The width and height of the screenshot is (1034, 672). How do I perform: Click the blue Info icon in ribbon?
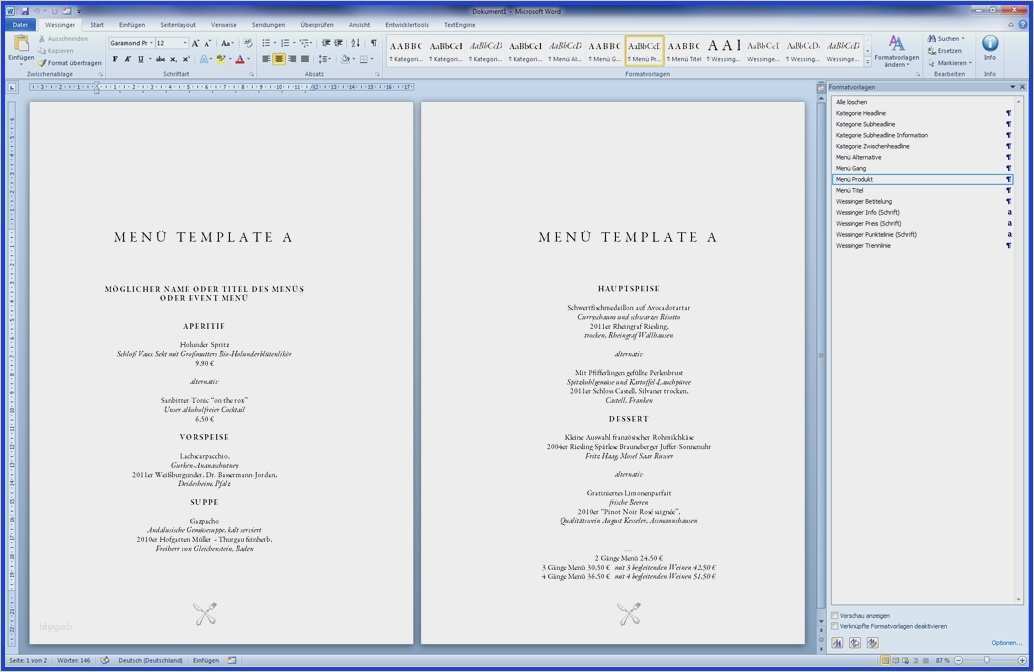pyautogui.click(x=990, y=44)
